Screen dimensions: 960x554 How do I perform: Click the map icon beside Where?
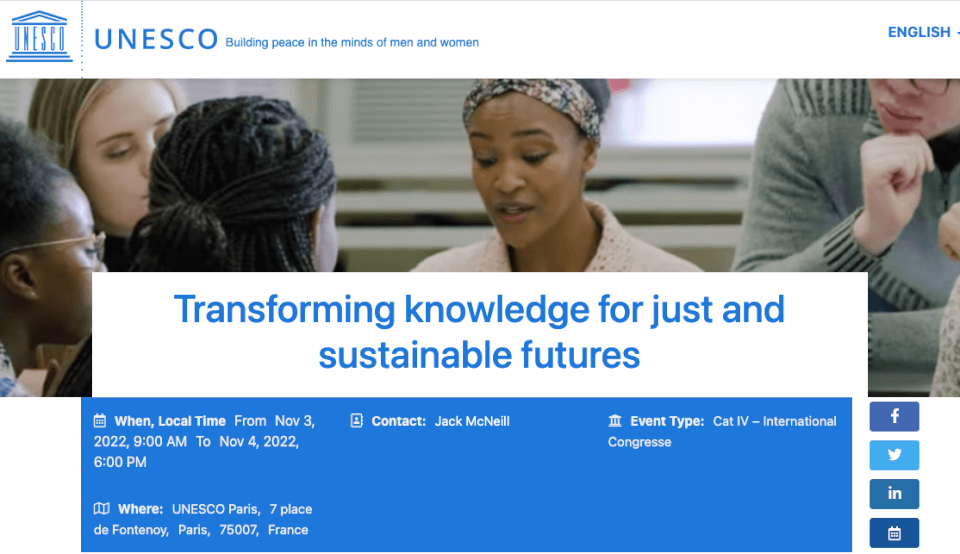101,509
